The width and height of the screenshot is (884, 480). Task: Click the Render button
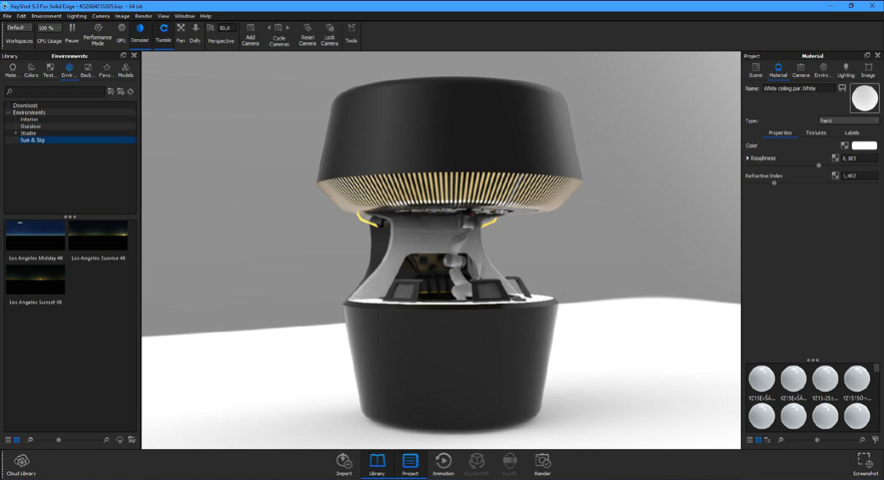point(542,465)
